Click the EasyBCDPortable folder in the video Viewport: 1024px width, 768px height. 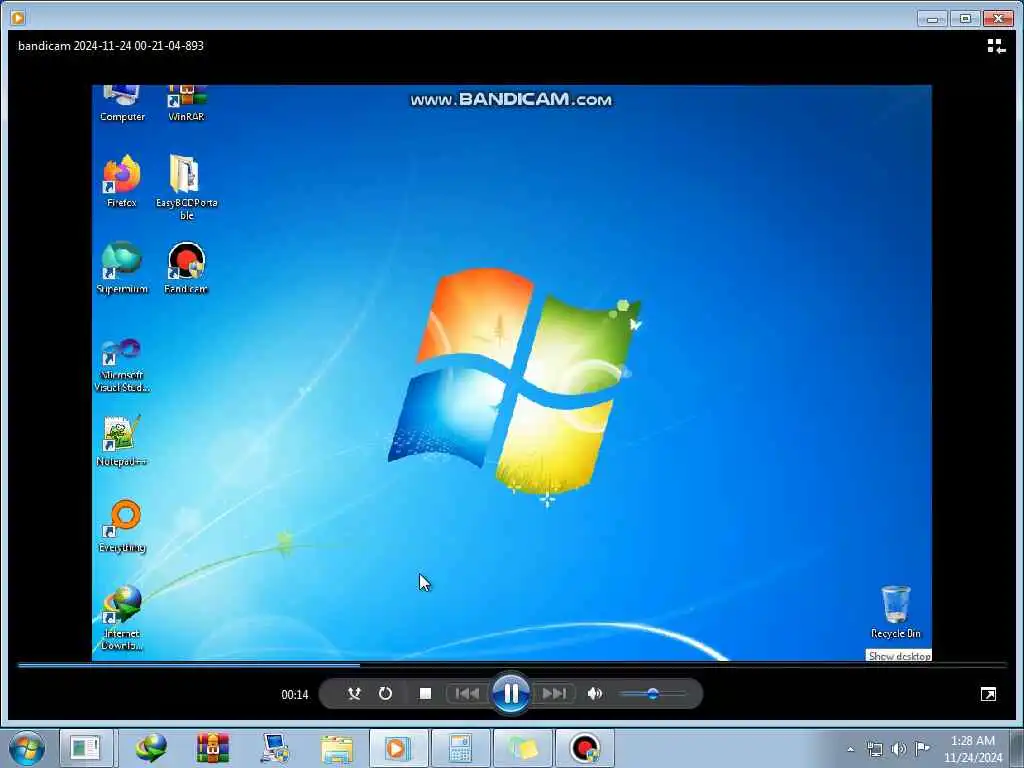[x=187, y=187]
